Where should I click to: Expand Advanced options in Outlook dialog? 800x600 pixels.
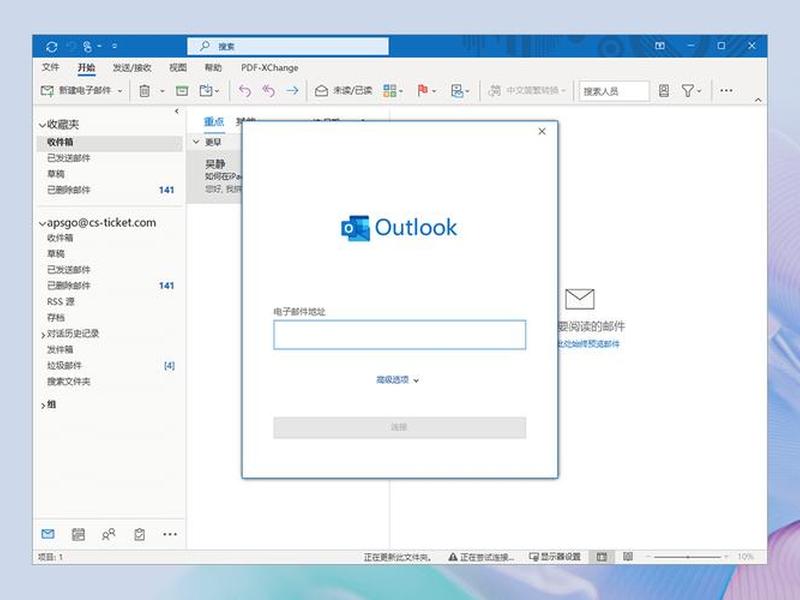point(397,380)
